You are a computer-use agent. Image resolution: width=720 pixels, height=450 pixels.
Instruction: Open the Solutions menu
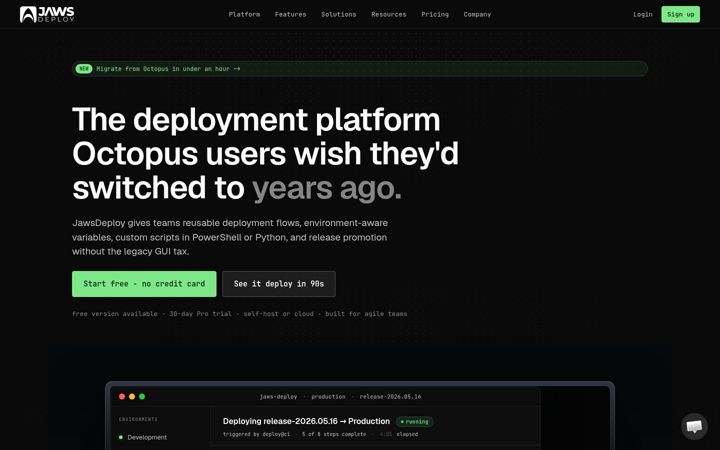pyautogui.click(x=338, y=14)
